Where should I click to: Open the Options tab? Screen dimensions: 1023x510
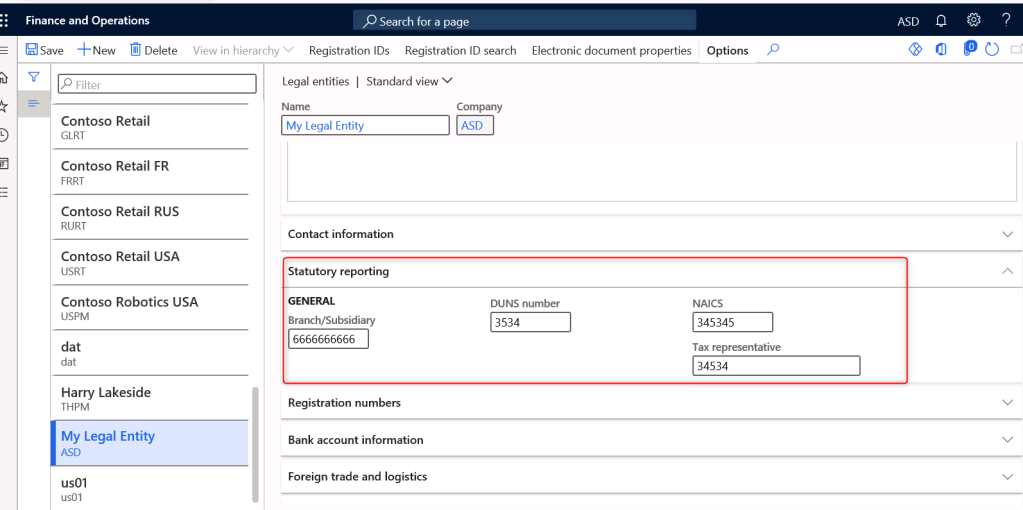727,50
